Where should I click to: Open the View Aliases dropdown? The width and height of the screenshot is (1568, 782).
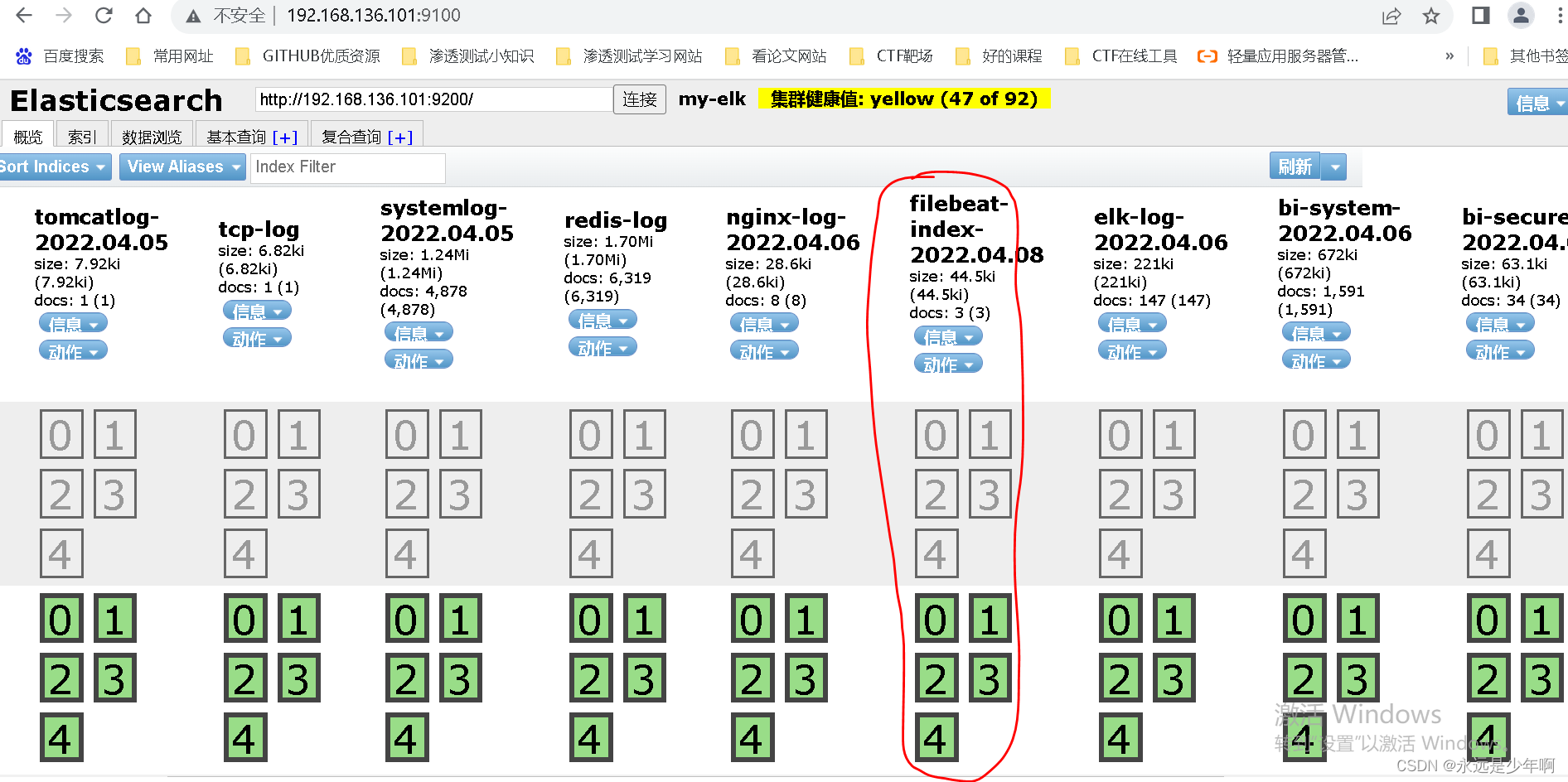[x=182, y=167]
